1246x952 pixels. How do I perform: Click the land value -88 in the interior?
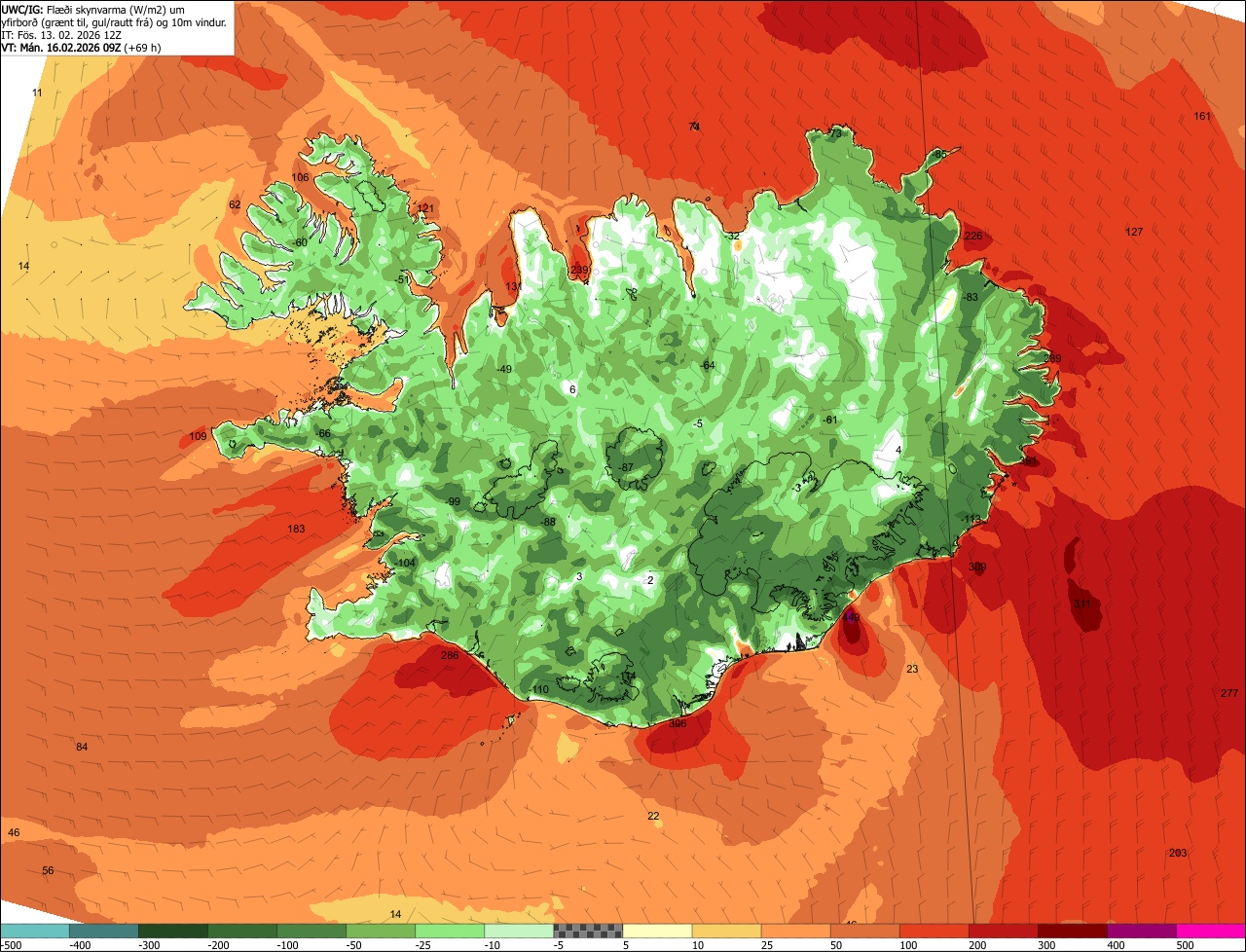pyautogui.click(x=548, y=523)
